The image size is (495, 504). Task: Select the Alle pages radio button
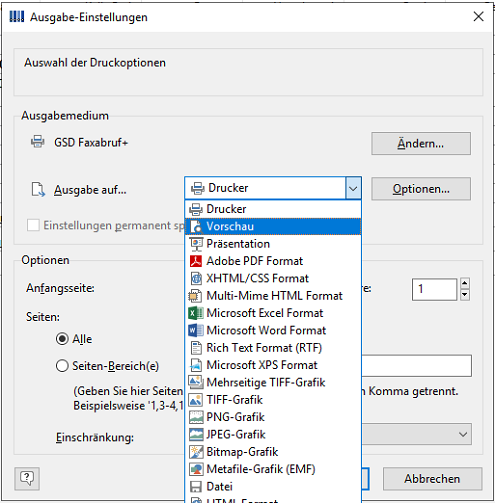click(62, 339)
